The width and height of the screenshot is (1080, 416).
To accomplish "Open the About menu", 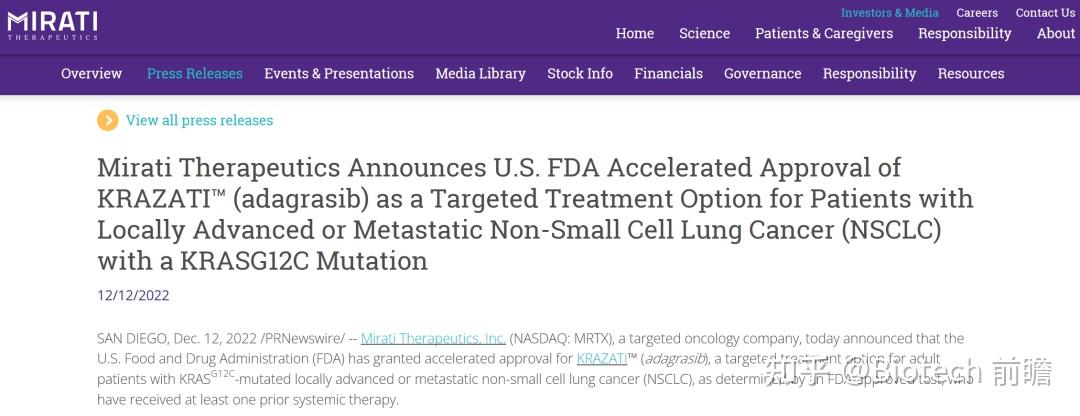I will point(1055,34).
